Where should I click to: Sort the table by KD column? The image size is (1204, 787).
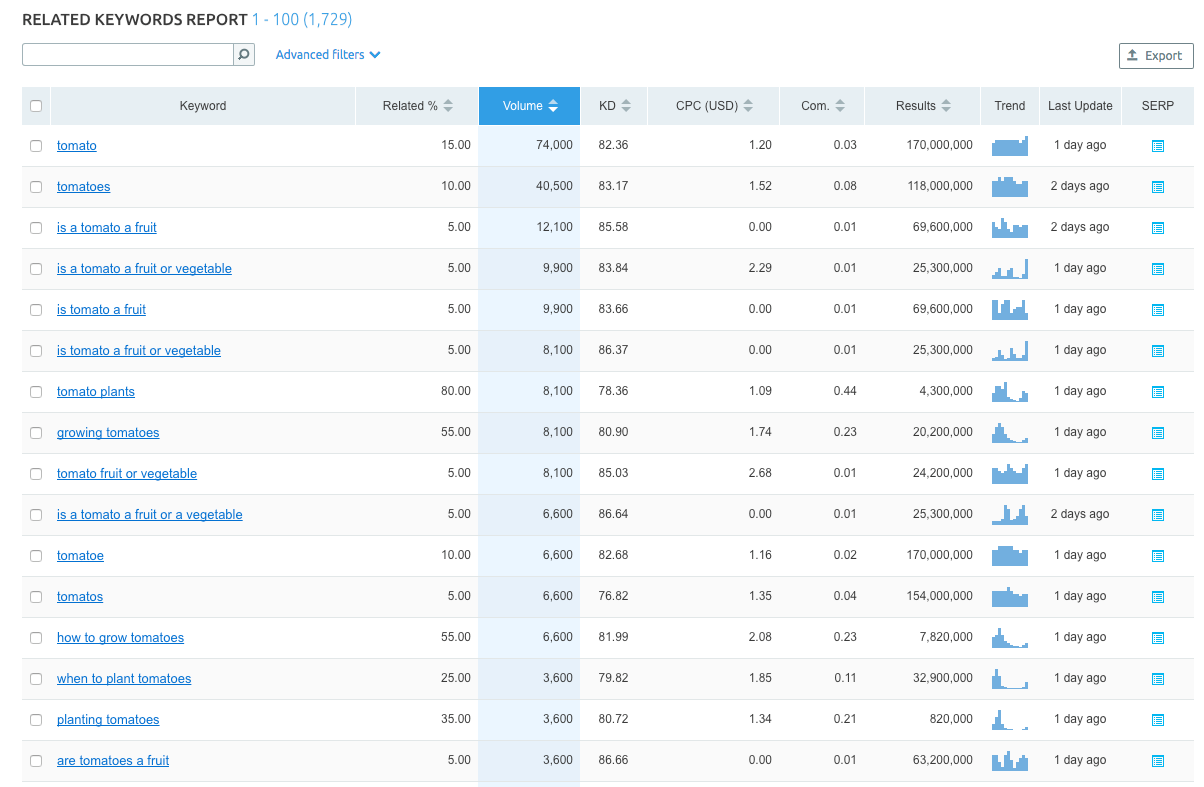(613, 105)
